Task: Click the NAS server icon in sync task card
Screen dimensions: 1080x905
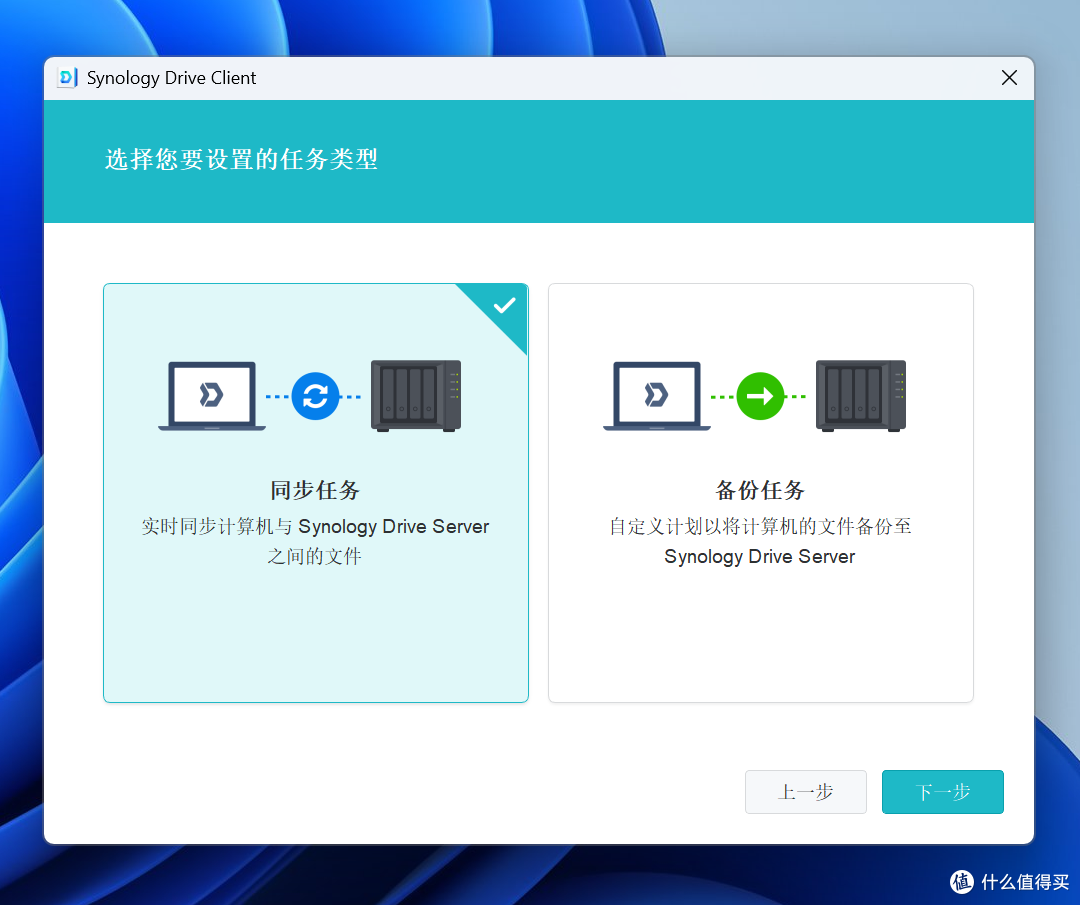Action: point(416,396)
